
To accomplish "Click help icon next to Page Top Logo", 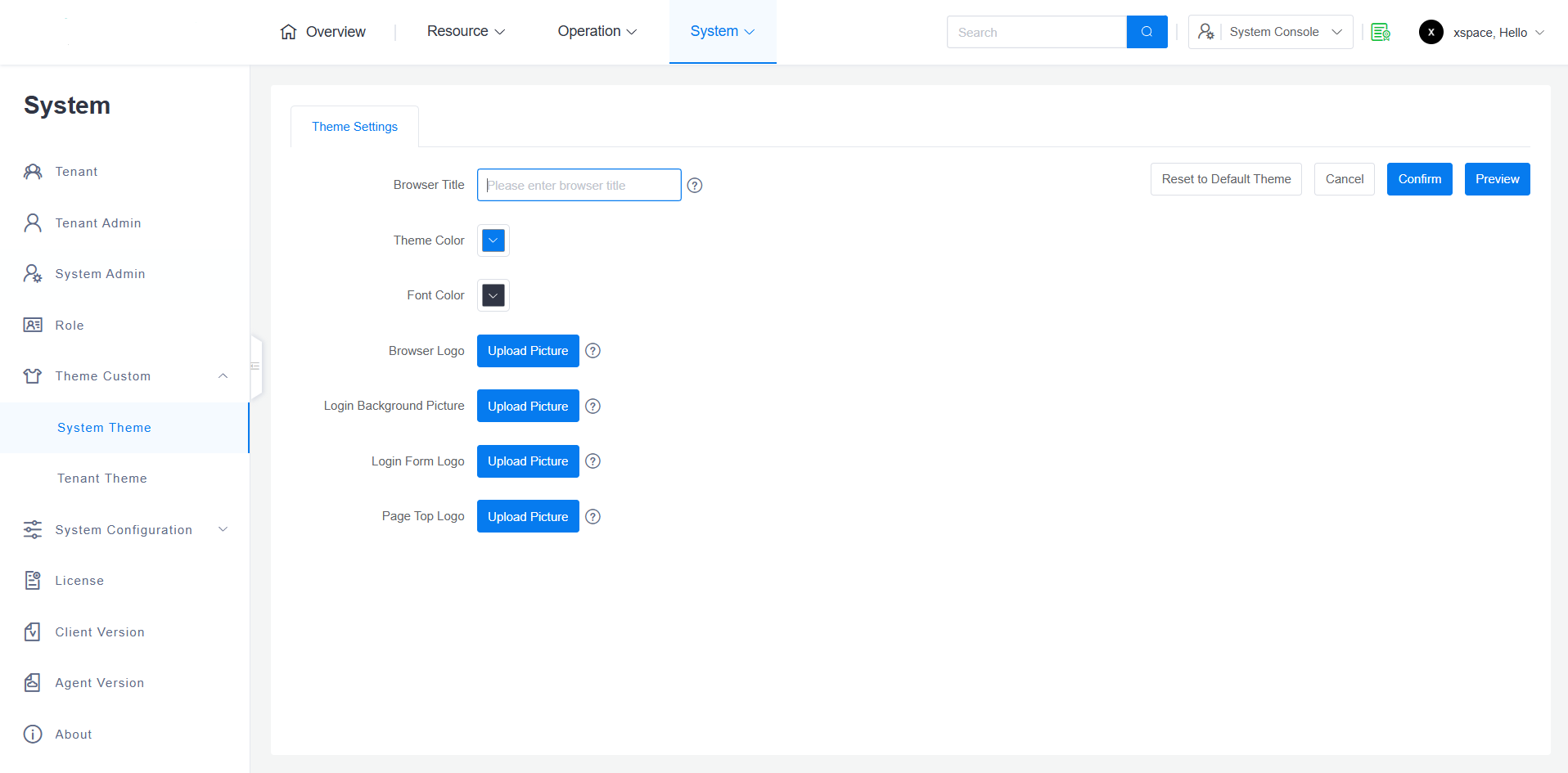I will [x=593, y=517].
